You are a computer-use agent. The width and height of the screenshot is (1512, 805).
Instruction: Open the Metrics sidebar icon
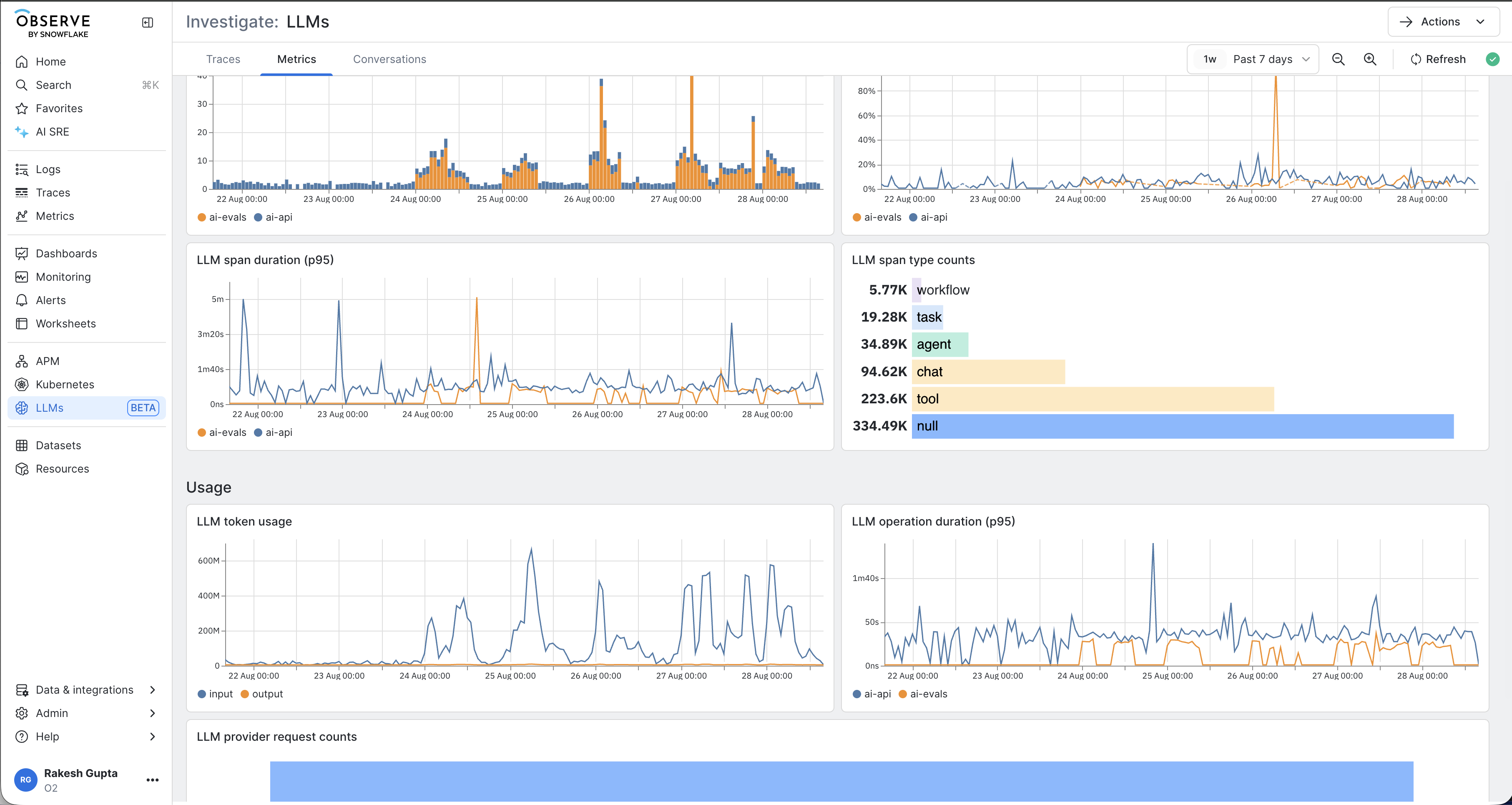click(x=22, y=216)
